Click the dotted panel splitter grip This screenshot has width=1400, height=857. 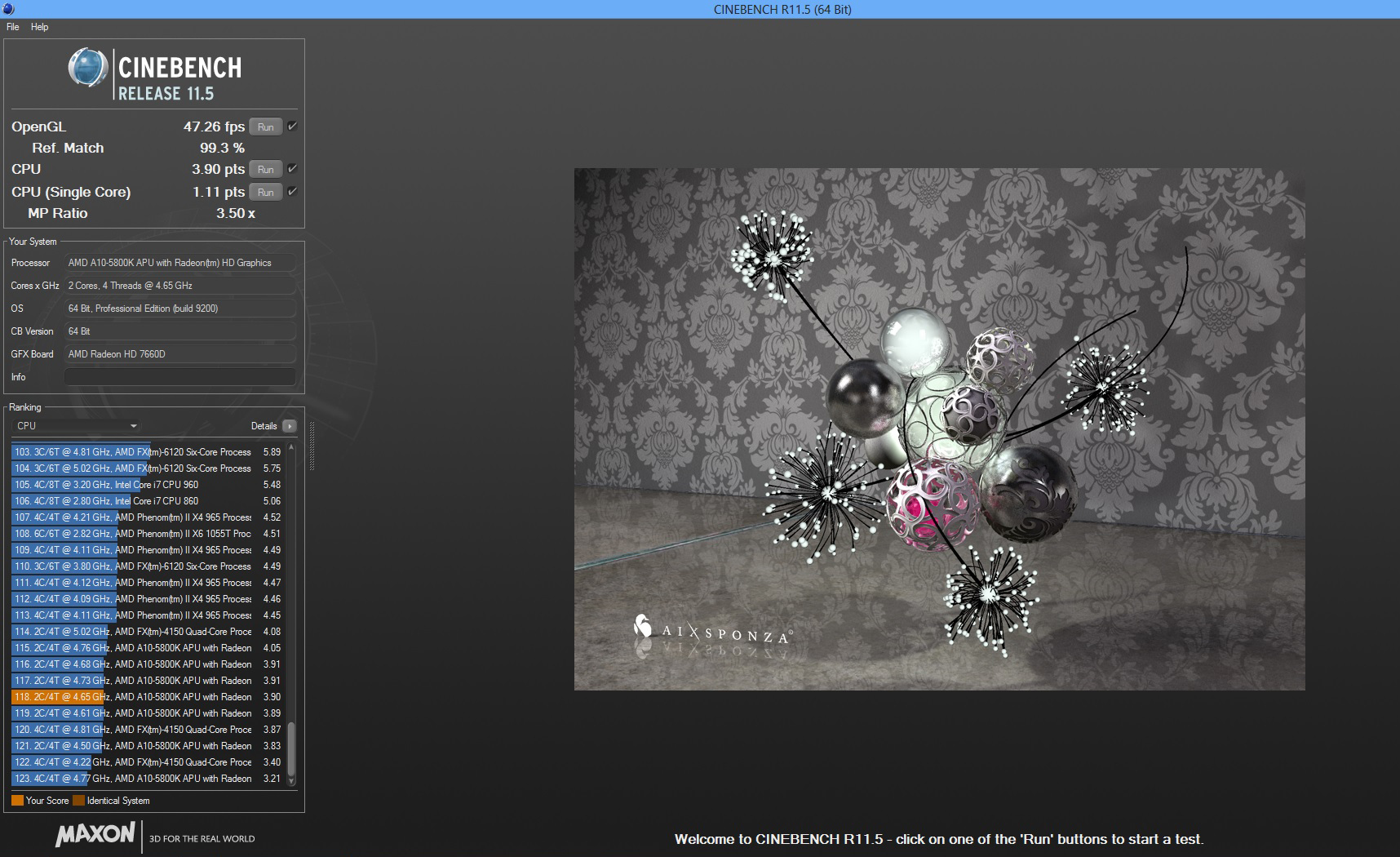312,446
